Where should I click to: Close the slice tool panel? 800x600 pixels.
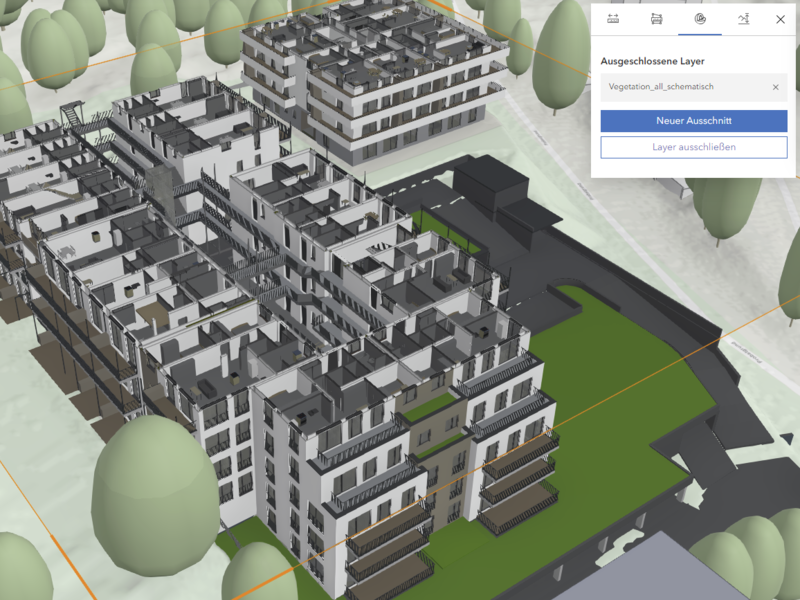click(x=781, y=19)
